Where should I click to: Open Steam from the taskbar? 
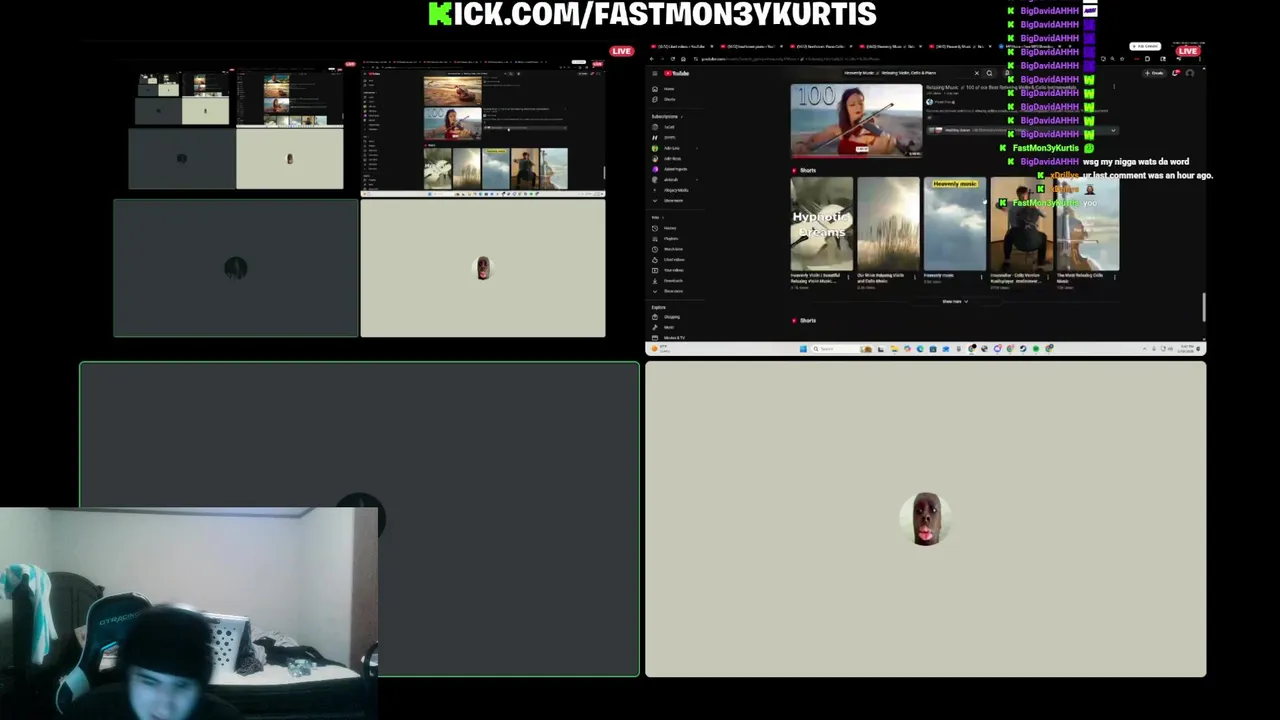click(x=1023, y=349)
